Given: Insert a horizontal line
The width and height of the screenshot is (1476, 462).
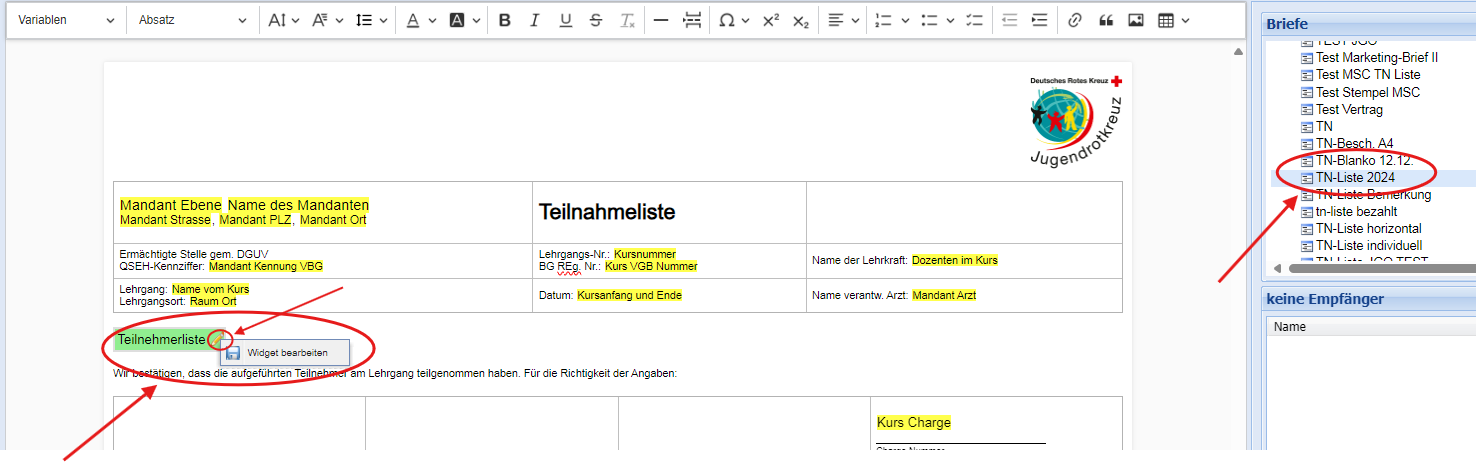Looking at the screenshot, I should pos(660,20).
